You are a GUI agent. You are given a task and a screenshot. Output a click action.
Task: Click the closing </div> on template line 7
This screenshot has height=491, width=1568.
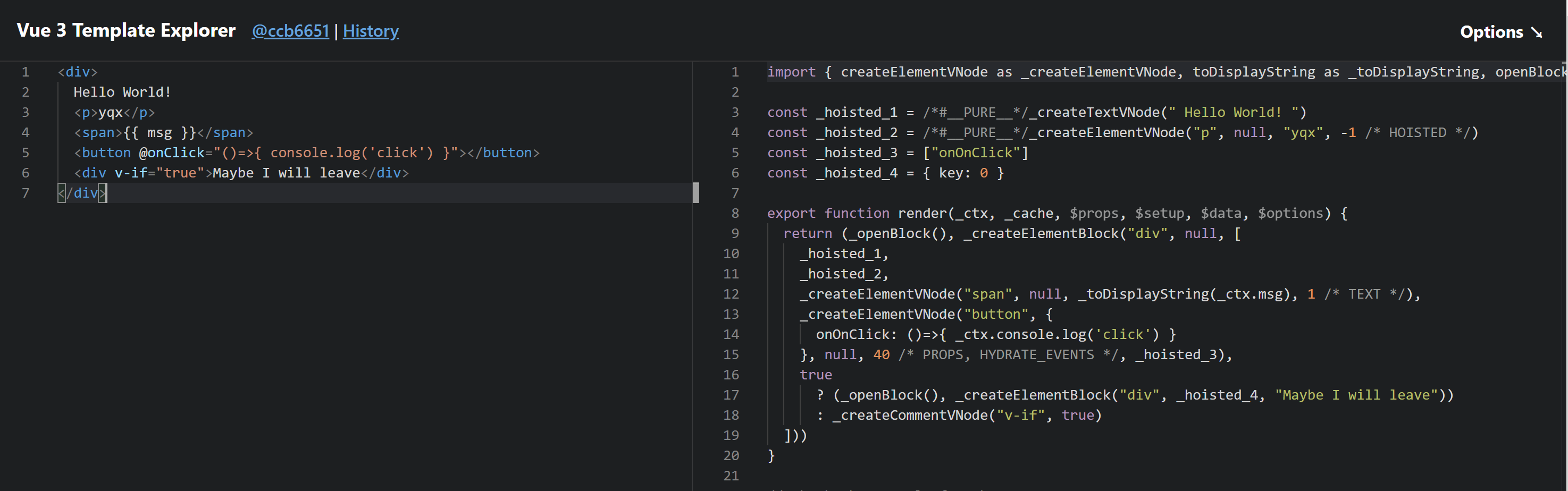[x=82, y=193]
